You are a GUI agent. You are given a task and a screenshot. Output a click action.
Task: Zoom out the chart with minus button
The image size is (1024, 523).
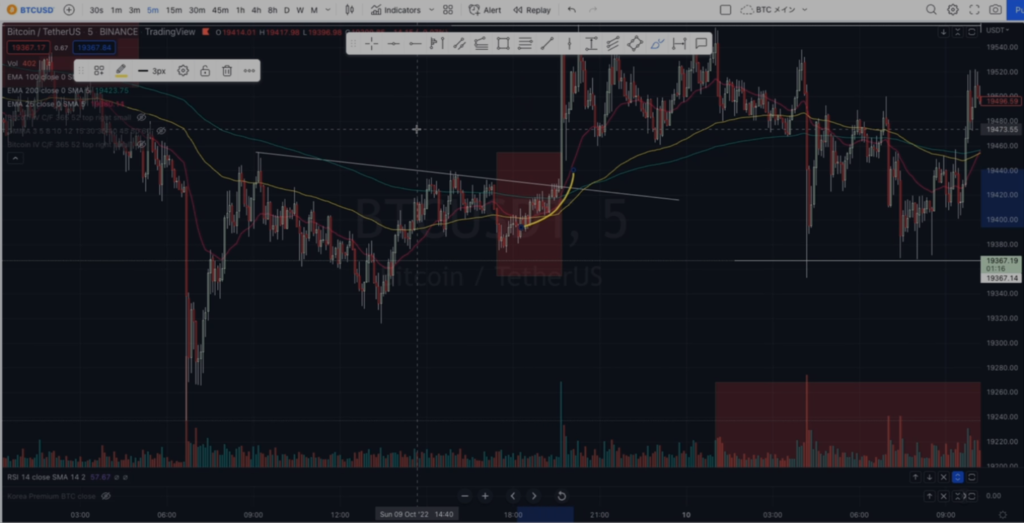coord(464,496)
